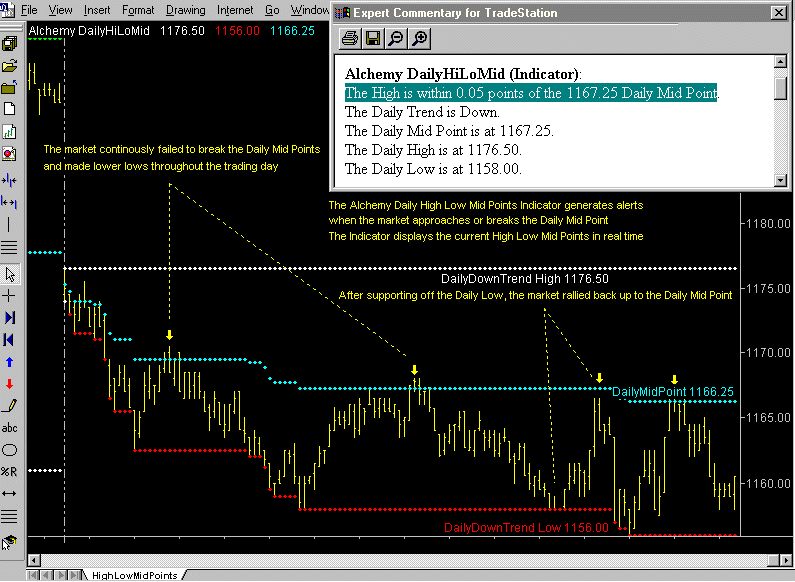Screen dimensions: 795x582
Task: Click the blue skip-backward arrow icon
Action: 9,340
